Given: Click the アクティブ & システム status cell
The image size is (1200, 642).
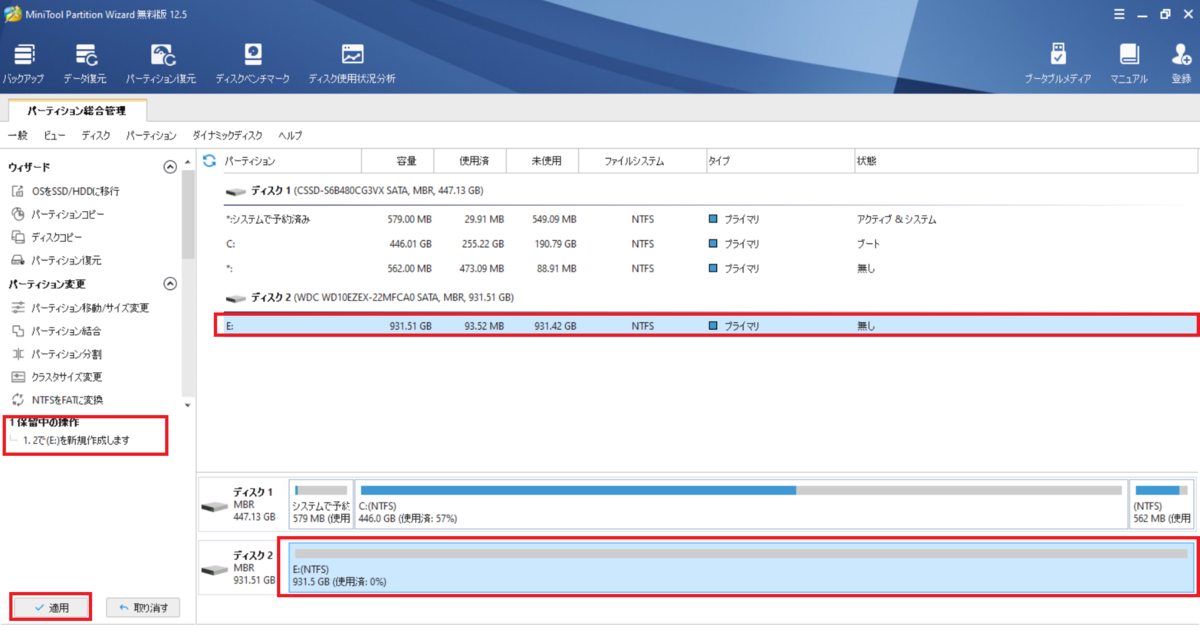Looking at the screenshot, I should 896,219.
